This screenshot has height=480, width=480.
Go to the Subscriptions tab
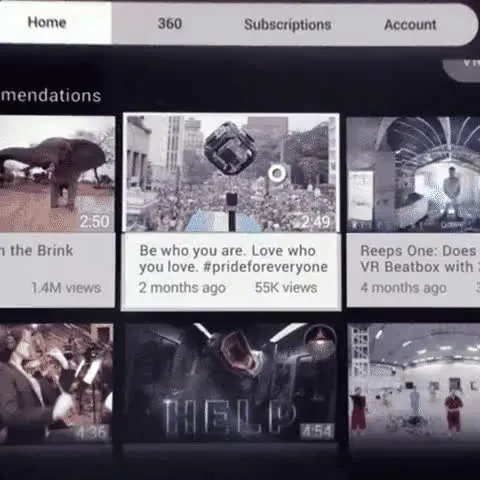287,25
